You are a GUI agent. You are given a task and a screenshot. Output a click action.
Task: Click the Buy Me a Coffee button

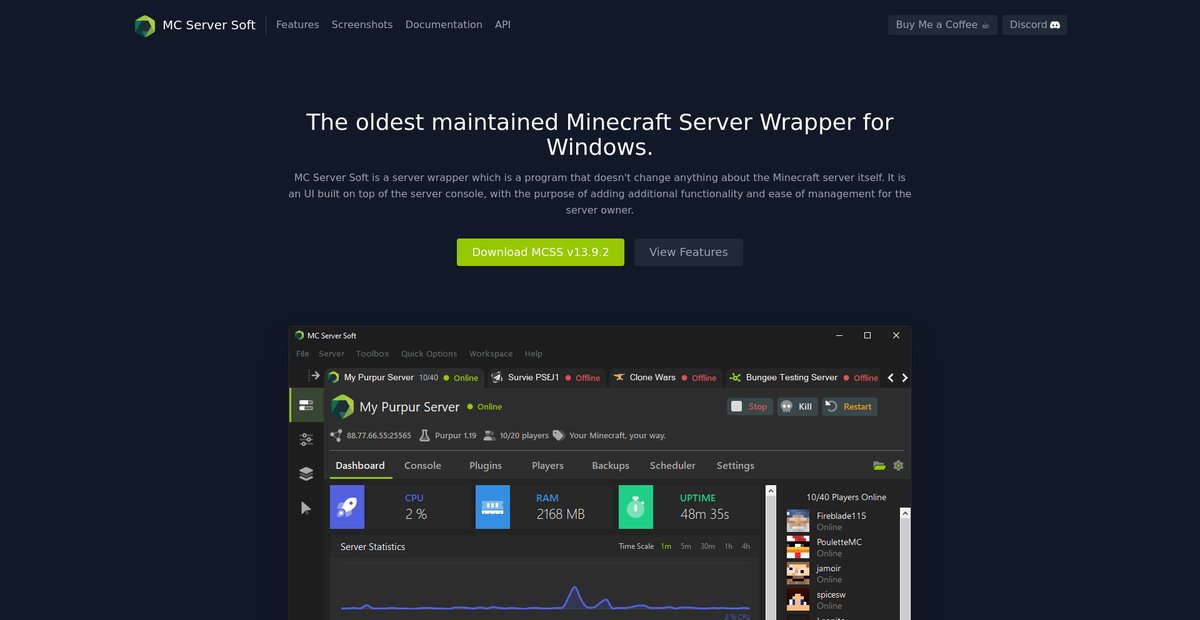(x=943, y=25)
